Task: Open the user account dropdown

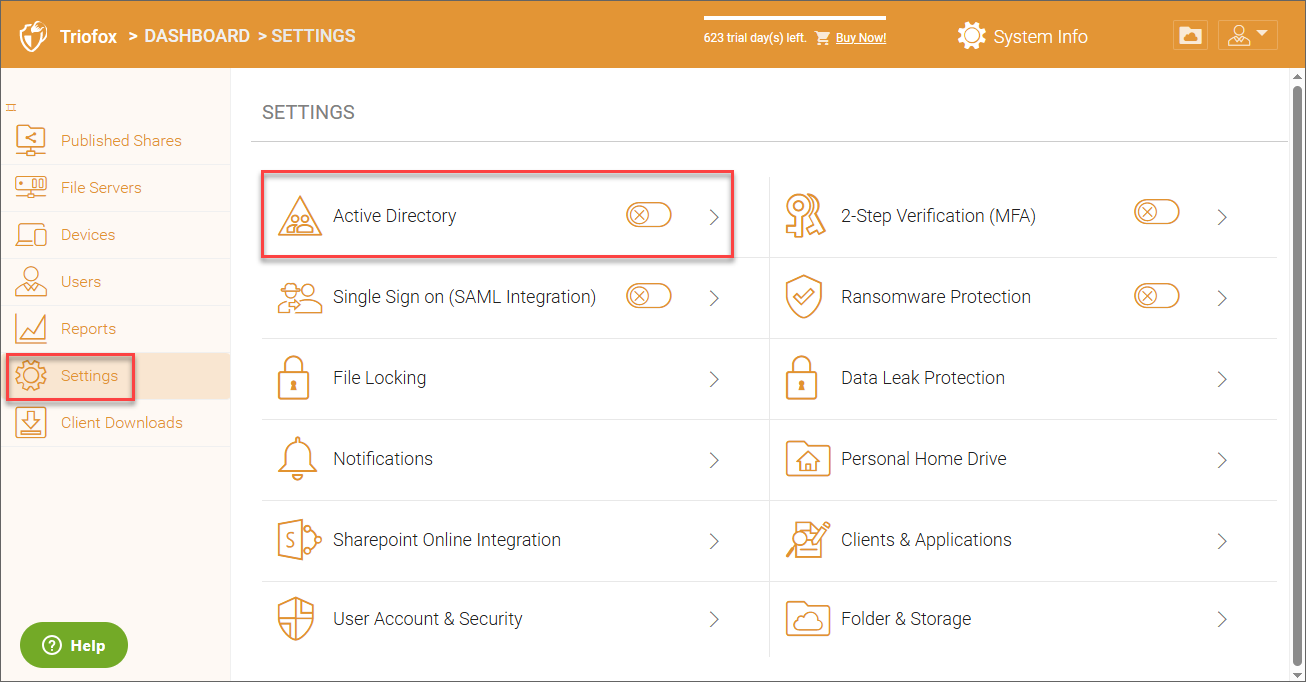Action: click(1247, 36)
